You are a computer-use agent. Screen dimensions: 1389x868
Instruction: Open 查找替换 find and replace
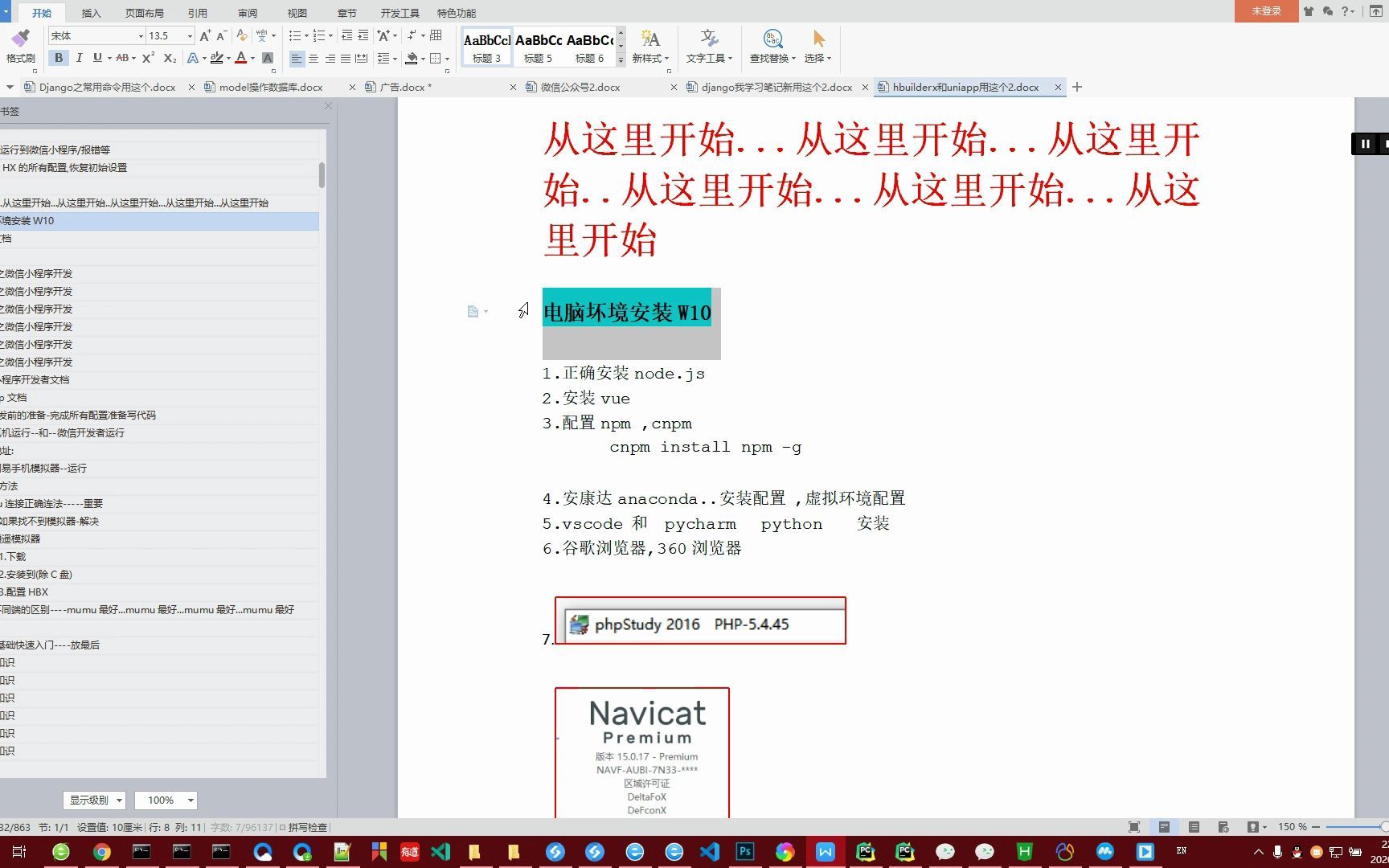(772, 47)
